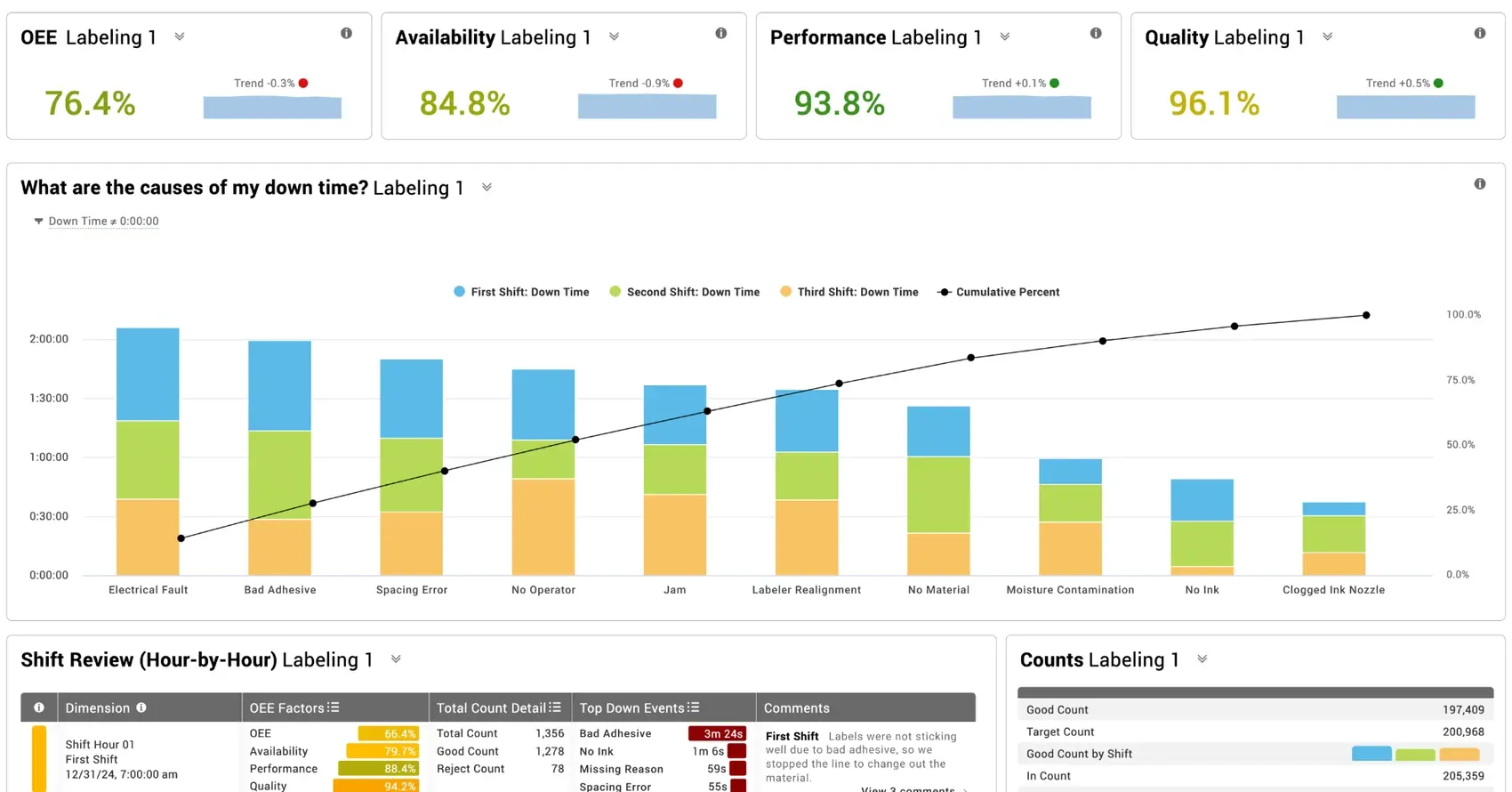Open info icon on Availability Labeling 1 card
Screen dimensions: 1512x792
pyautogui.click(x=721, y=33)
